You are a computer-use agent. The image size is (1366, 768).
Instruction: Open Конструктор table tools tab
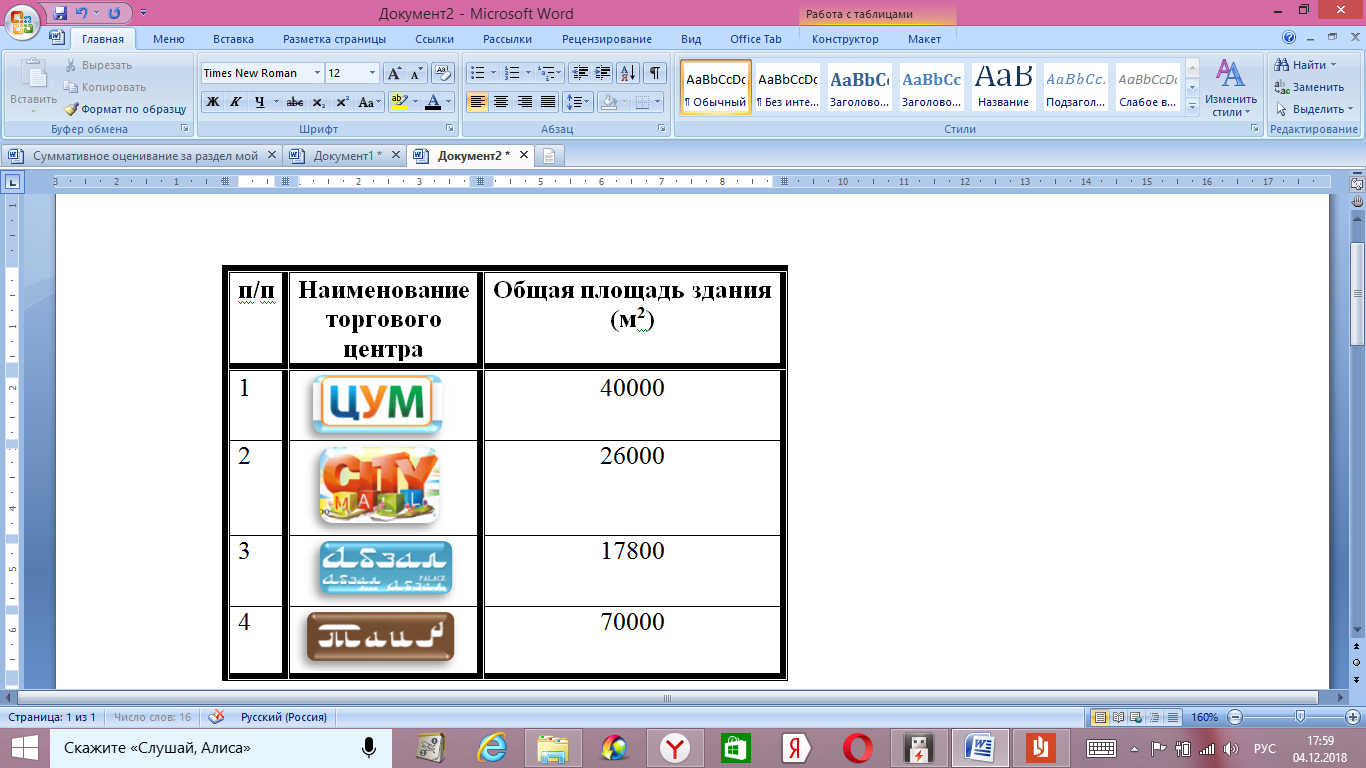845,39
